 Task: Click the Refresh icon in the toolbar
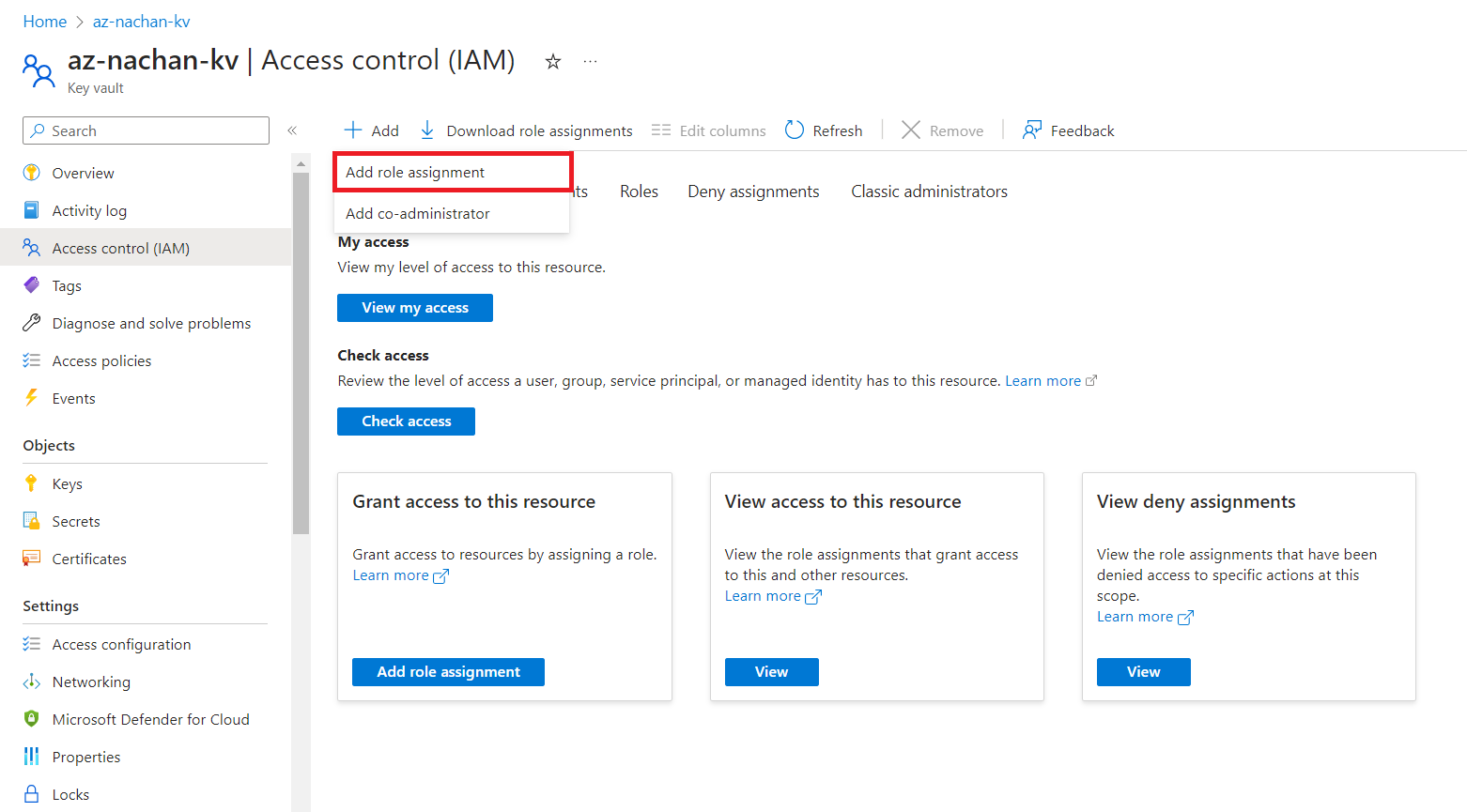click(x=795, y=130)
